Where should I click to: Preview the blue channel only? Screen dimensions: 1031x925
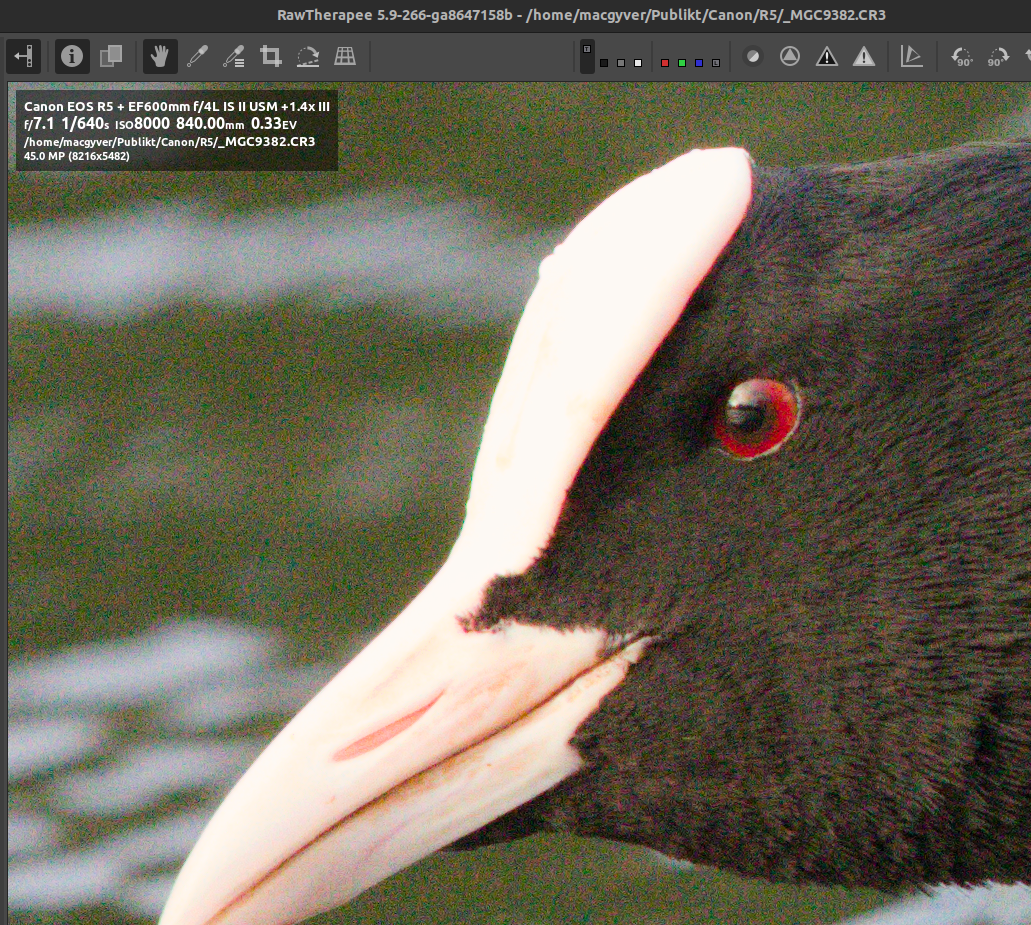pos(698,63)
